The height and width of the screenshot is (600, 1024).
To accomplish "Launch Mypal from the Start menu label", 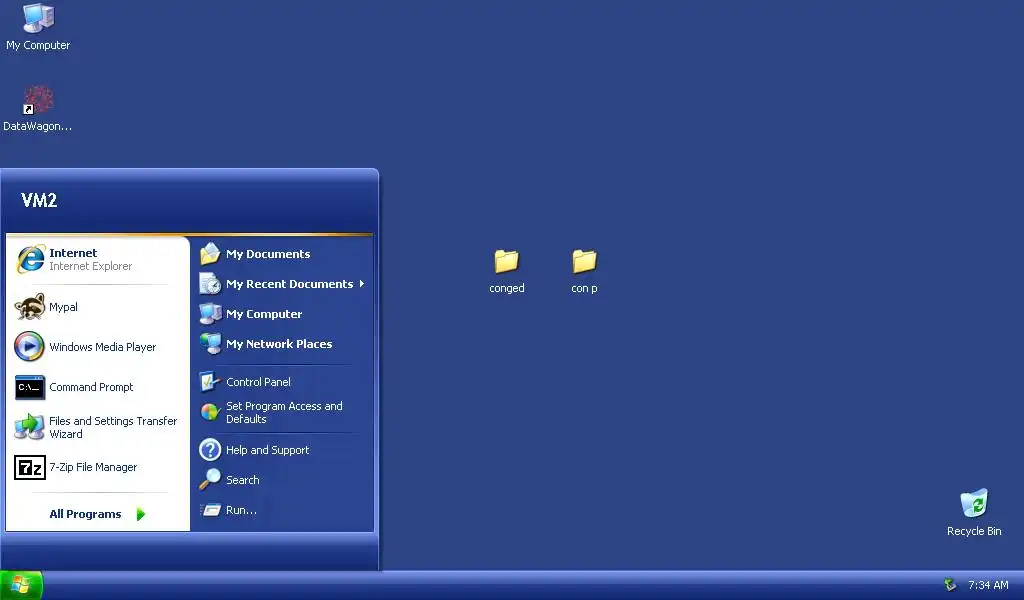I will coord(63,308).
